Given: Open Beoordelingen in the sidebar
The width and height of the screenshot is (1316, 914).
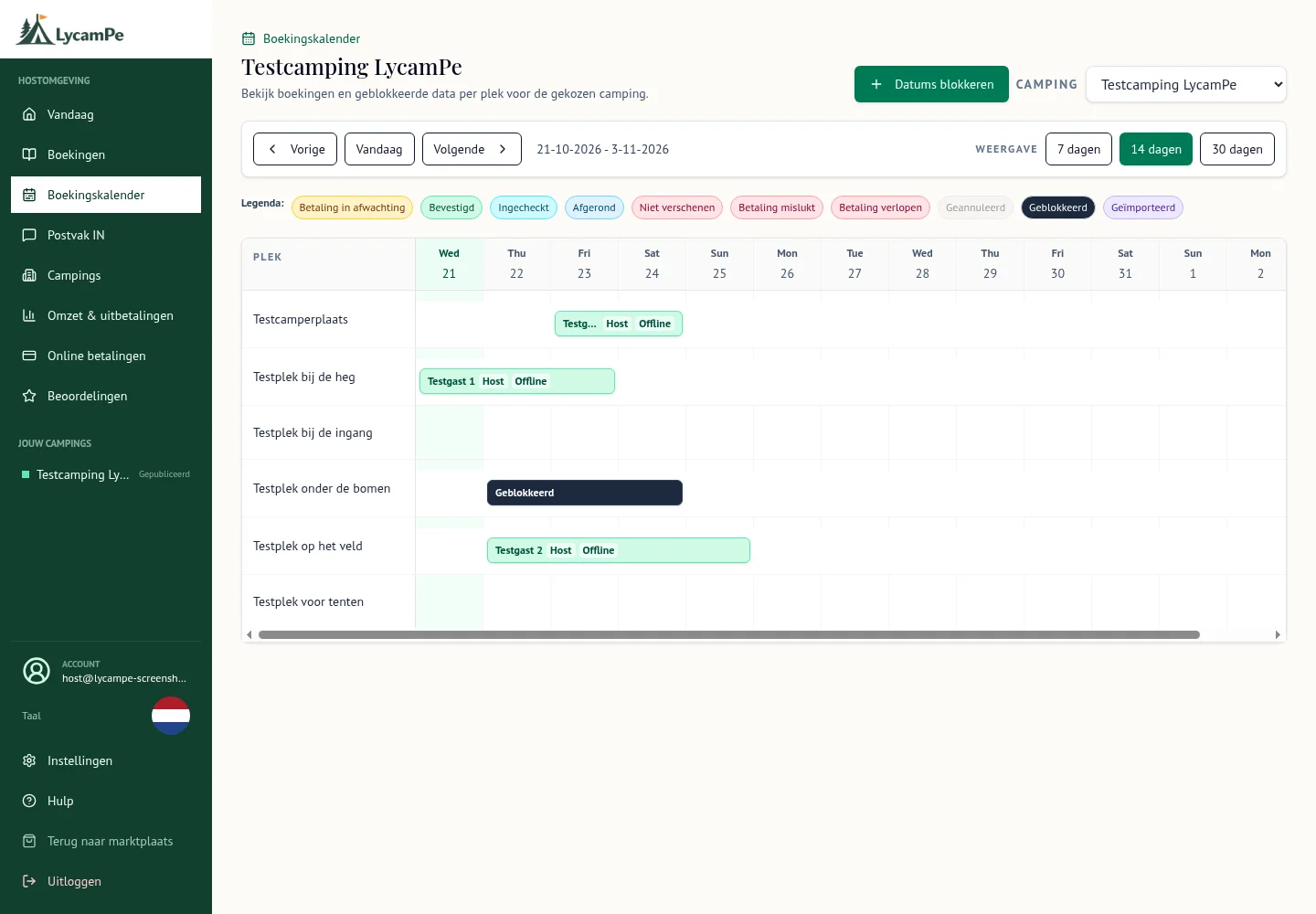Looking at the screenshot, I should [x=106, y=396].
